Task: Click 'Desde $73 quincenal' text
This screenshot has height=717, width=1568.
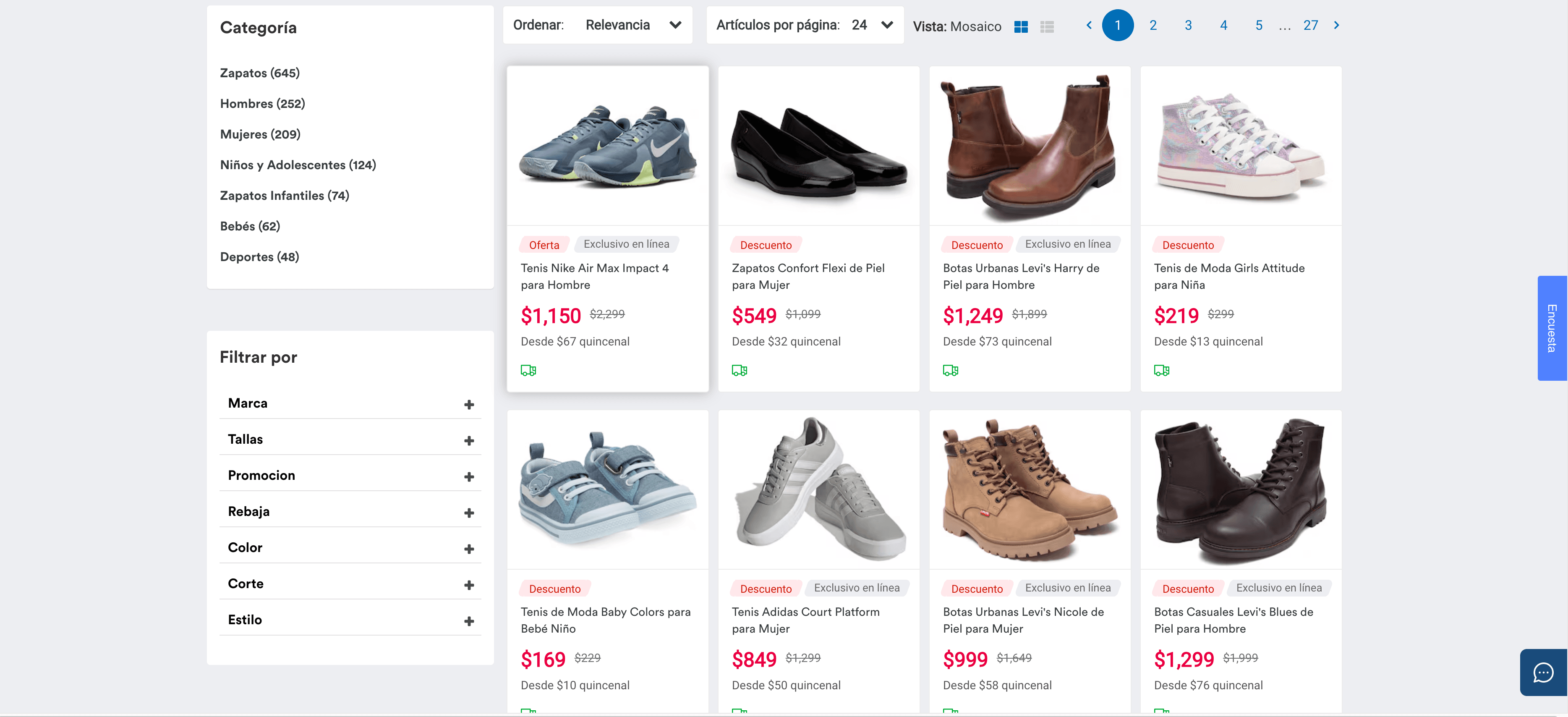Action: click(x=997, y=341)
